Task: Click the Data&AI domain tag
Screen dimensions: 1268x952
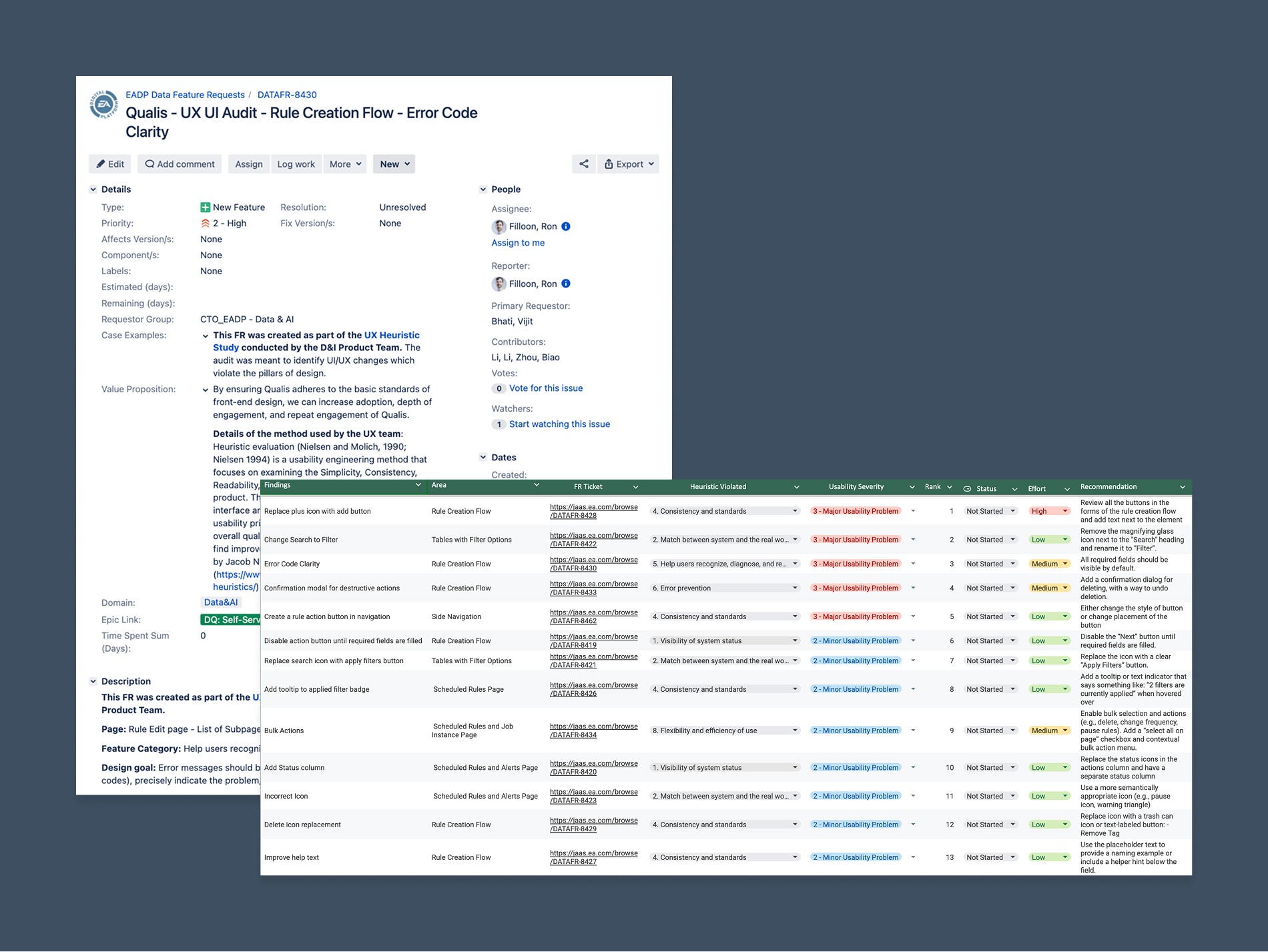Action: pyautogui.click(x=220, y=602)
